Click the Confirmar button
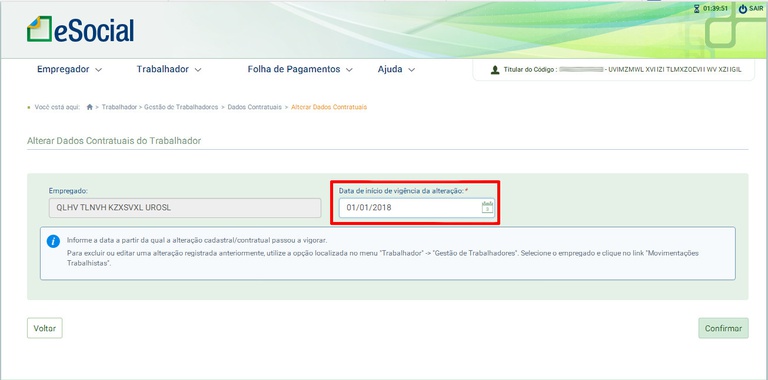The image size is (768, 380). (x=723, y=328)
